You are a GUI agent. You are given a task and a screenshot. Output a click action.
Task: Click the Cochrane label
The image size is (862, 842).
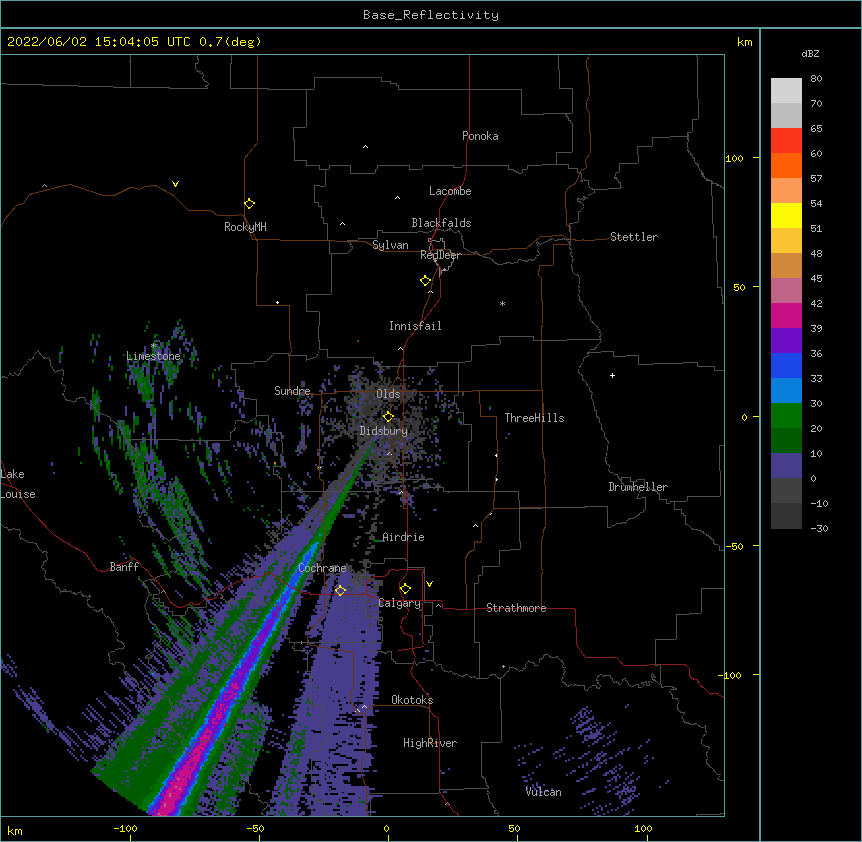(x=322, y=568)
